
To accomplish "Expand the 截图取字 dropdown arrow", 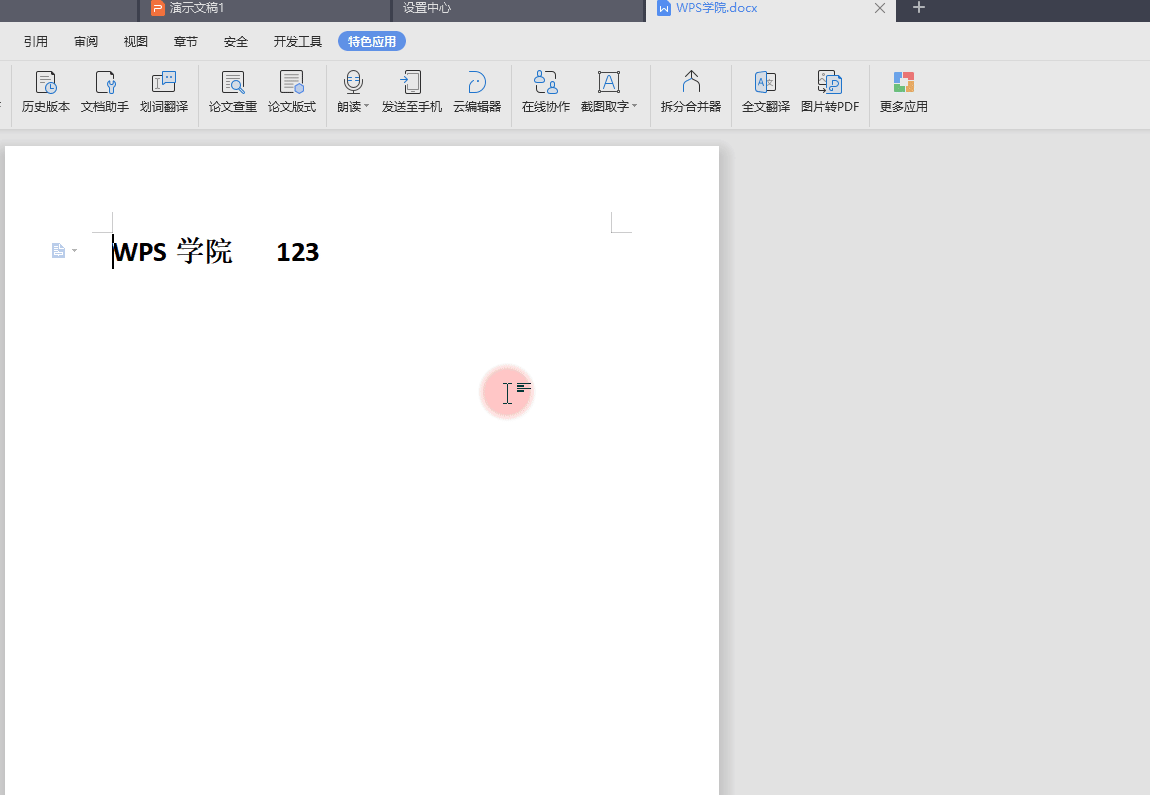I will click(x=634, y=106).
